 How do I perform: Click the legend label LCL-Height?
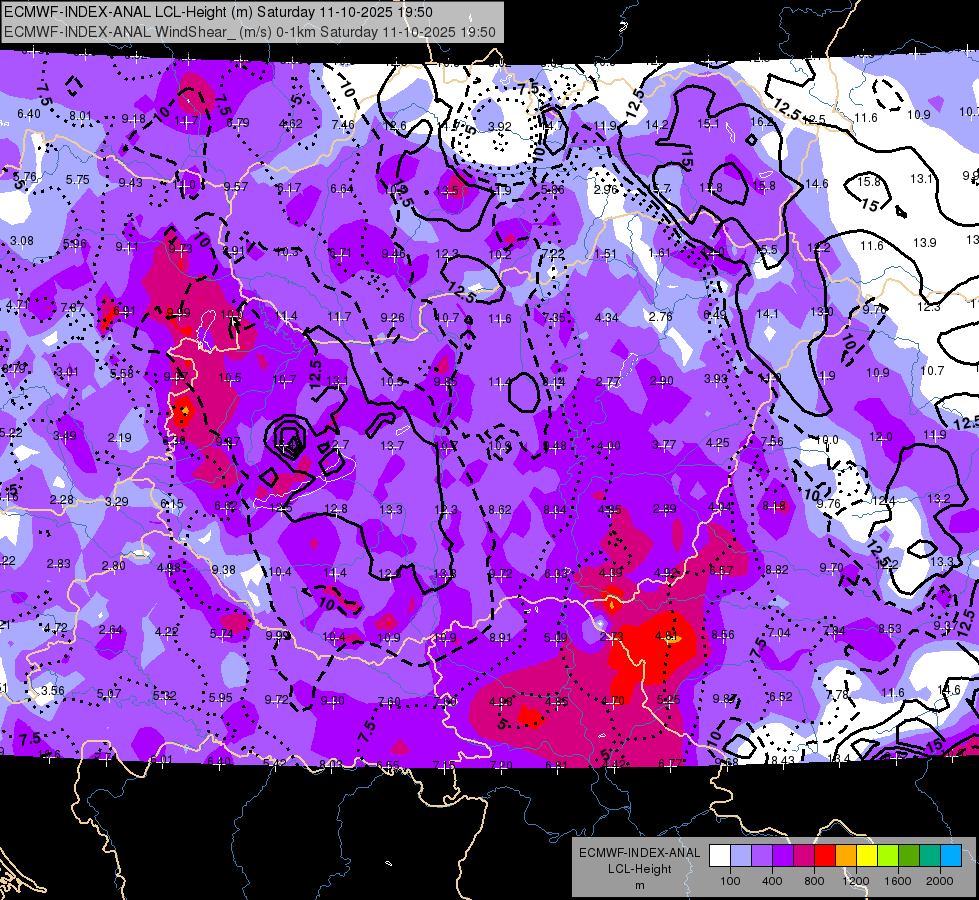[x=639, y=869]
